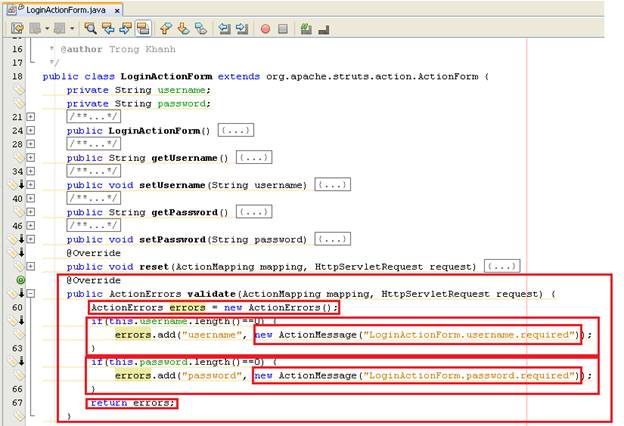Expand the setPassword method fold marker
This screenshot has height=426, width=624.
[x=31, y=239]
